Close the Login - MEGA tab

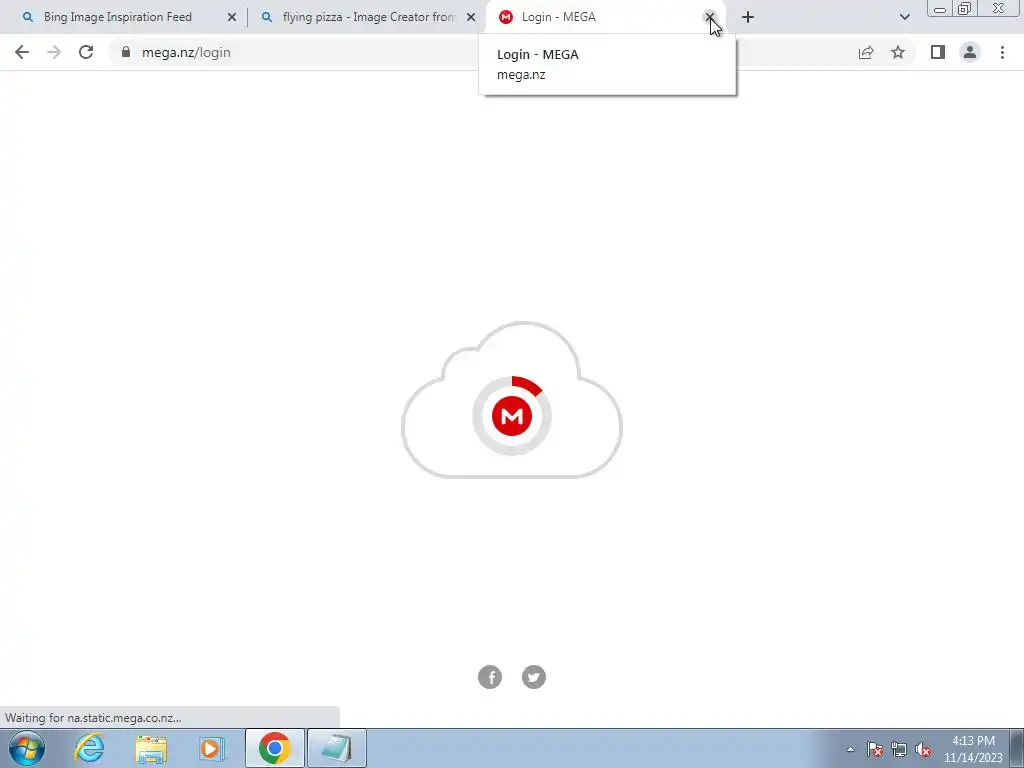pyautogui.click(x=709, y=17)
